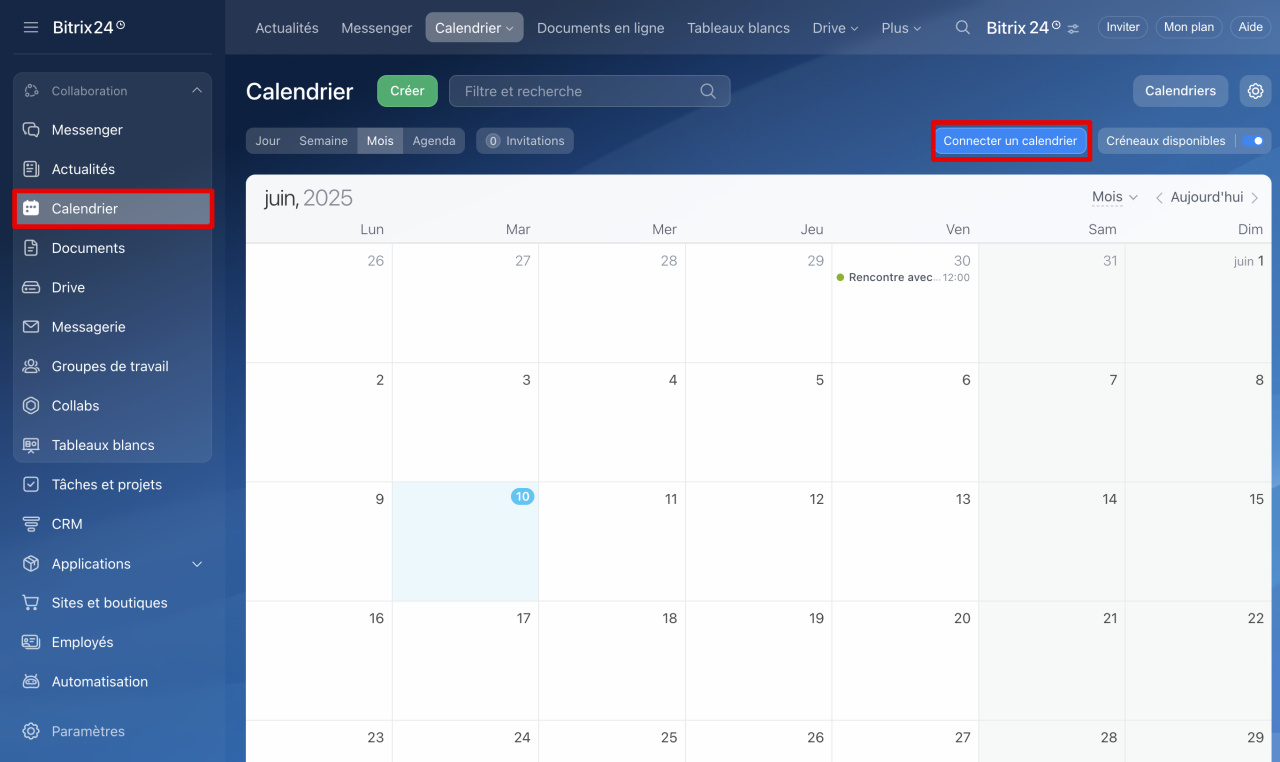1280x762 pixels.
Task: Select the Mois view tab
Action: 380,141
